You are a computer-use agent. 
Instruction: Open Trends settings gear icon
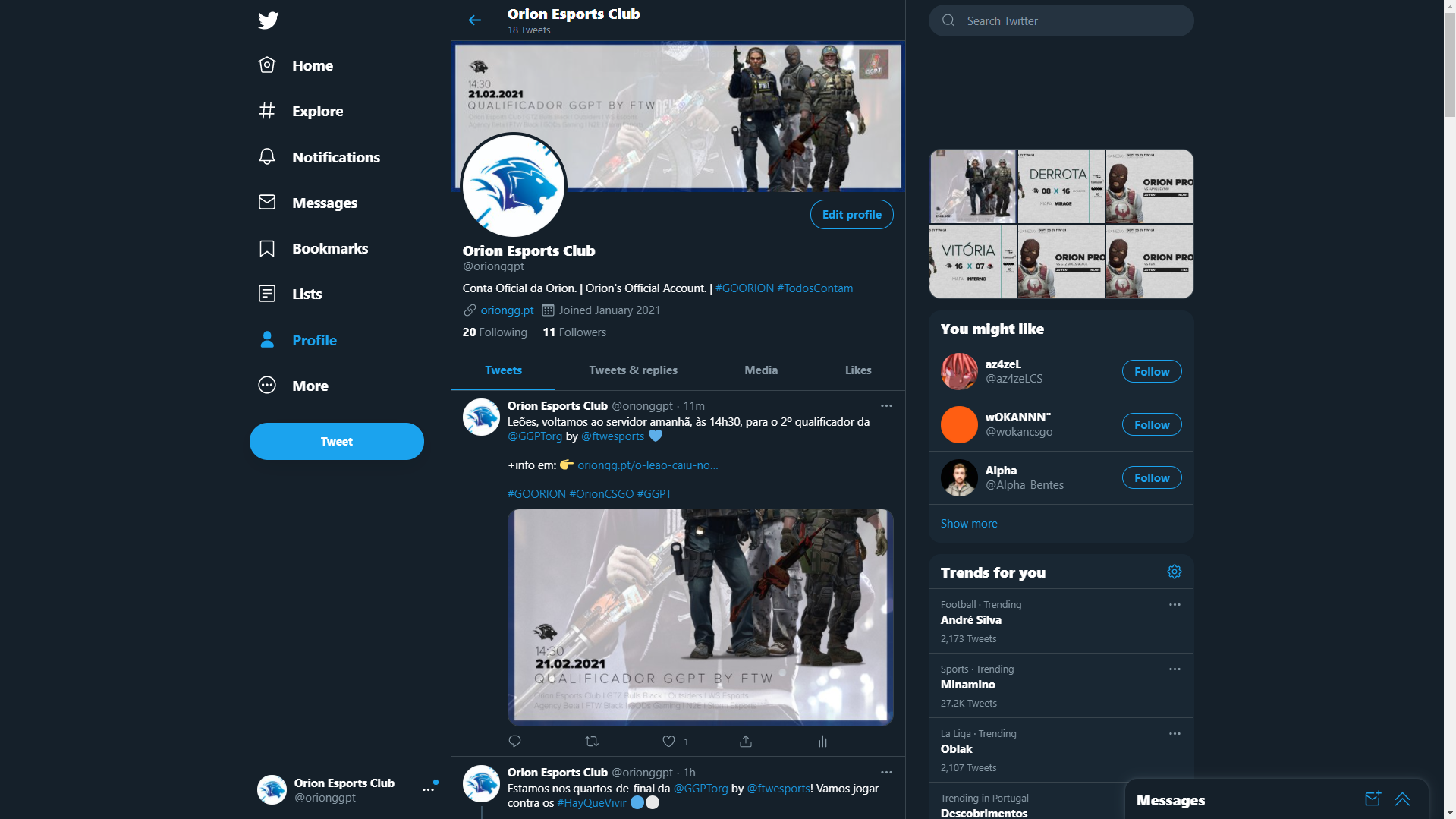click(x=1175, y=572)
